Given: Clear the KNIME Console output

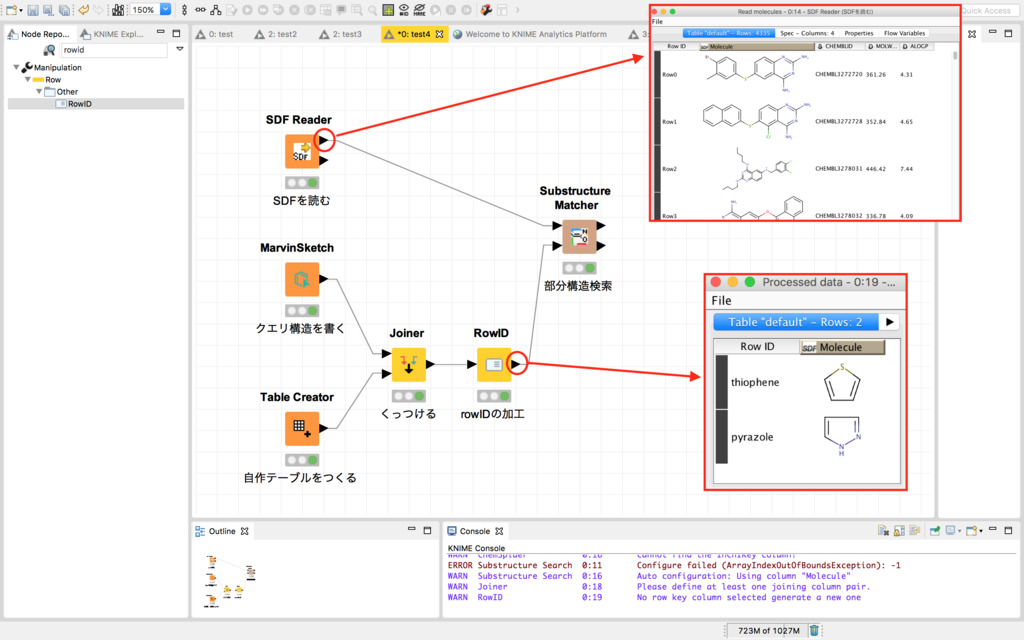Looking at the screenshot, I should [883, 530].
